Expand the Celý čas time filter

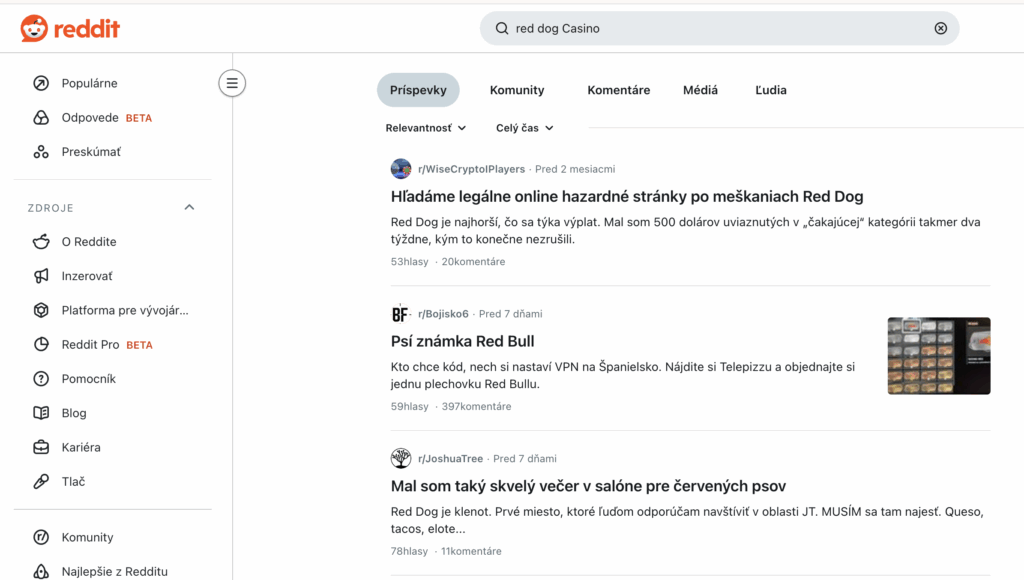click(524, 128)
